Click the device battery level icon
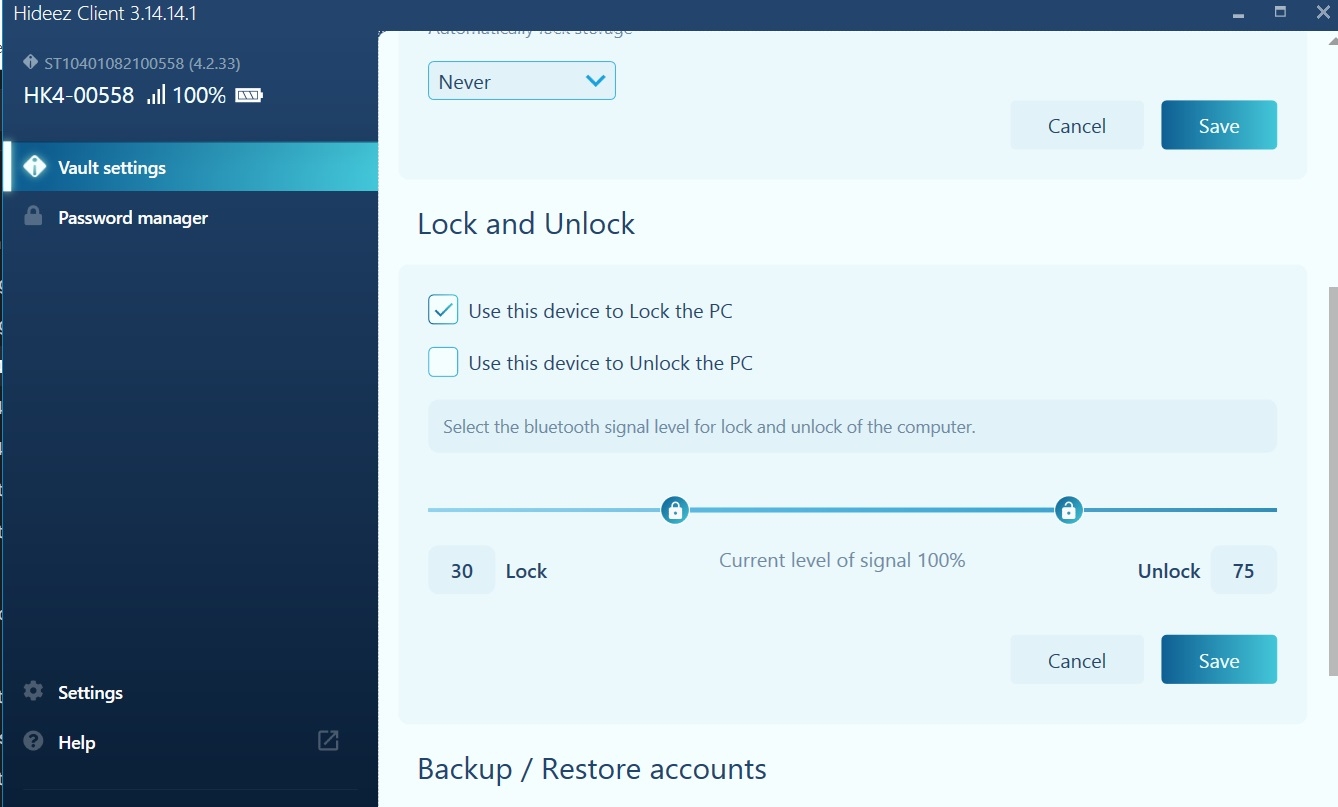This screenshot has height=807, width=1338. tap(248, 96)
